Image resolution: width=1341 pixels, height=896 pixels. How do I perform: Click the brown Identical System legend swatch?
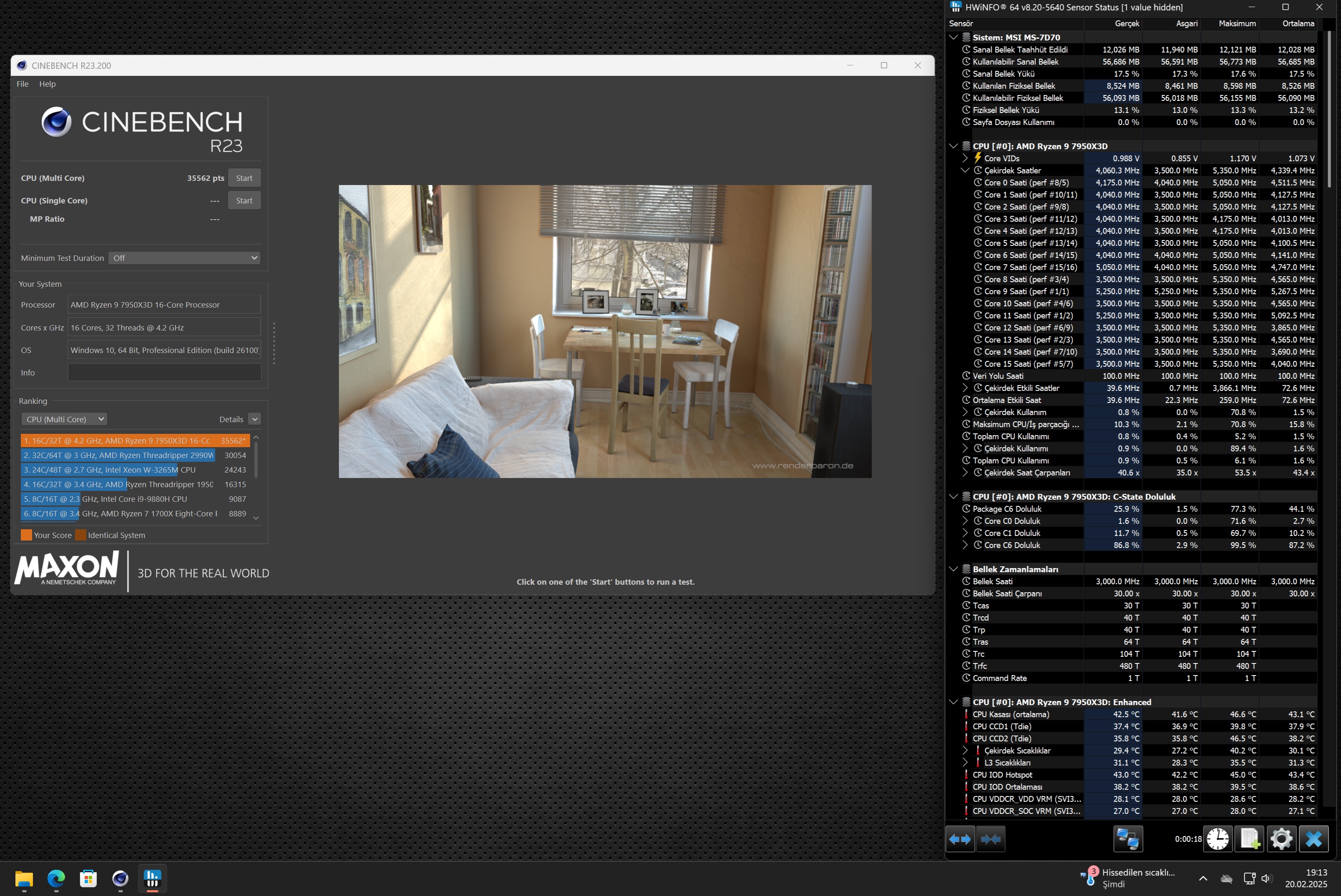point(80,535)
